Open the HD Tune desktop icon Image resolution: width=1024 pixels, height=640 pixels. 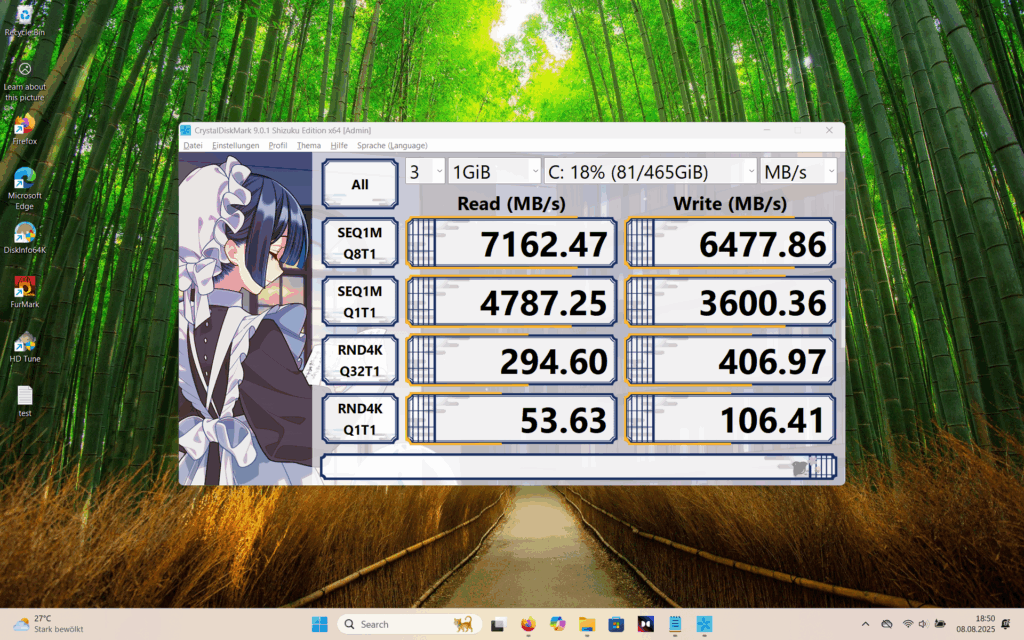click(25, 343)
